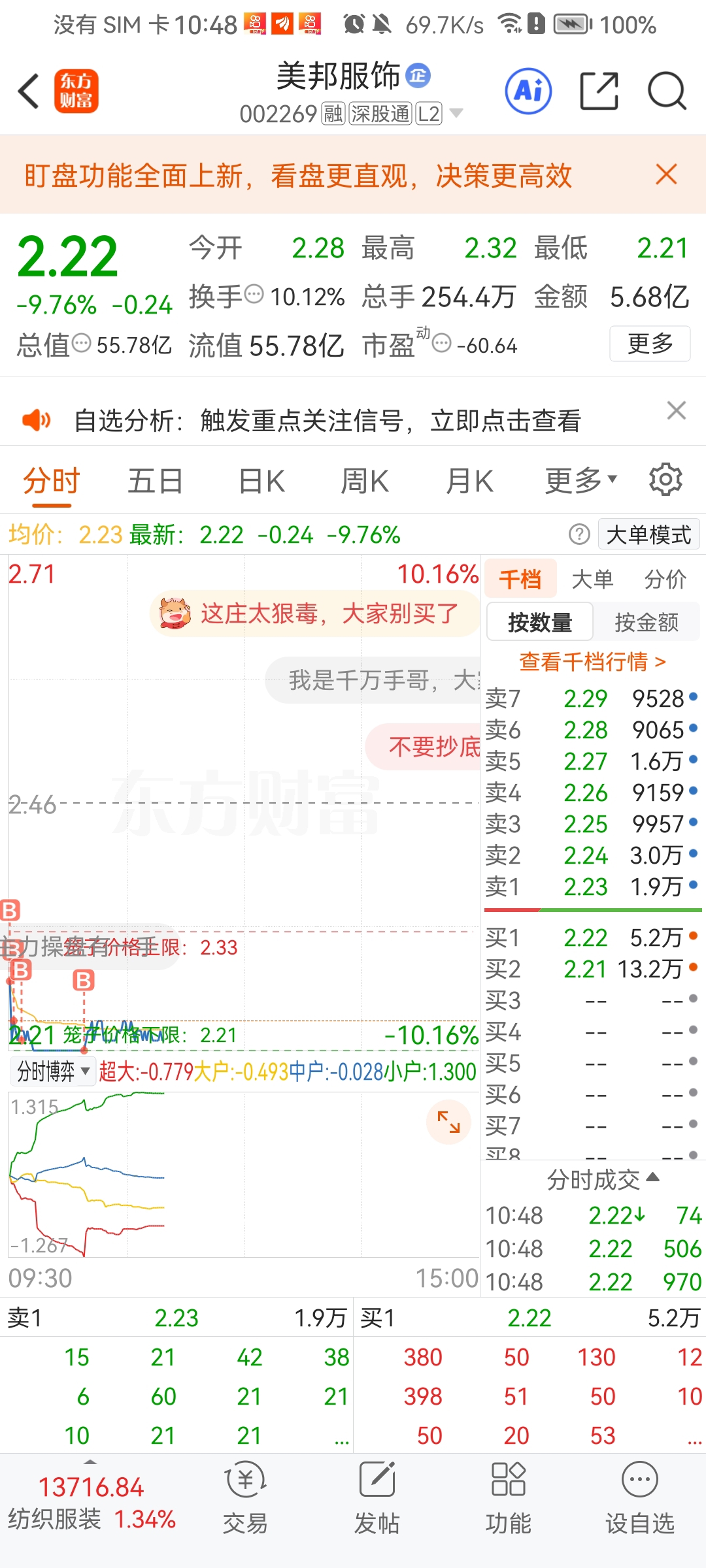Select the 千档 tab
This screenshot has width=706, height=1568.
[x=520, y=579]
